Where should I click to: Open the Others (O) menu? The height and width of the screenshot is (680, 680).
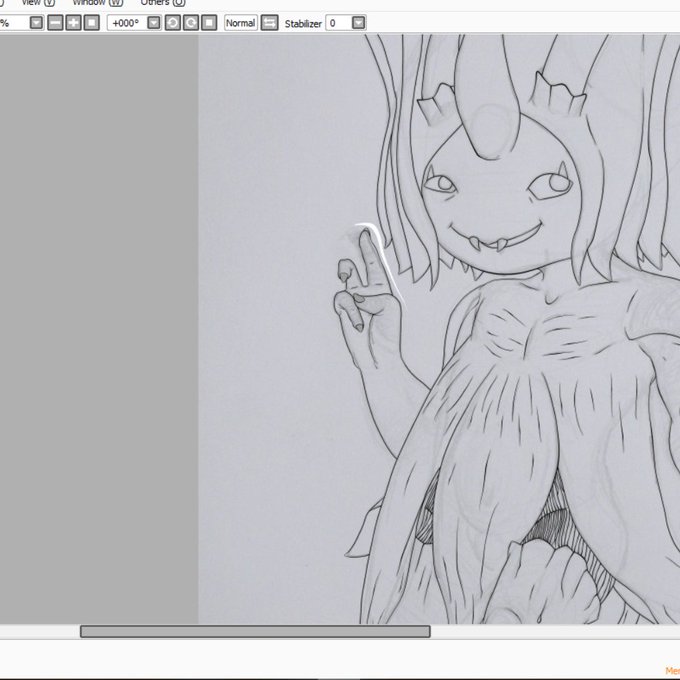click(x=163, y=3)
